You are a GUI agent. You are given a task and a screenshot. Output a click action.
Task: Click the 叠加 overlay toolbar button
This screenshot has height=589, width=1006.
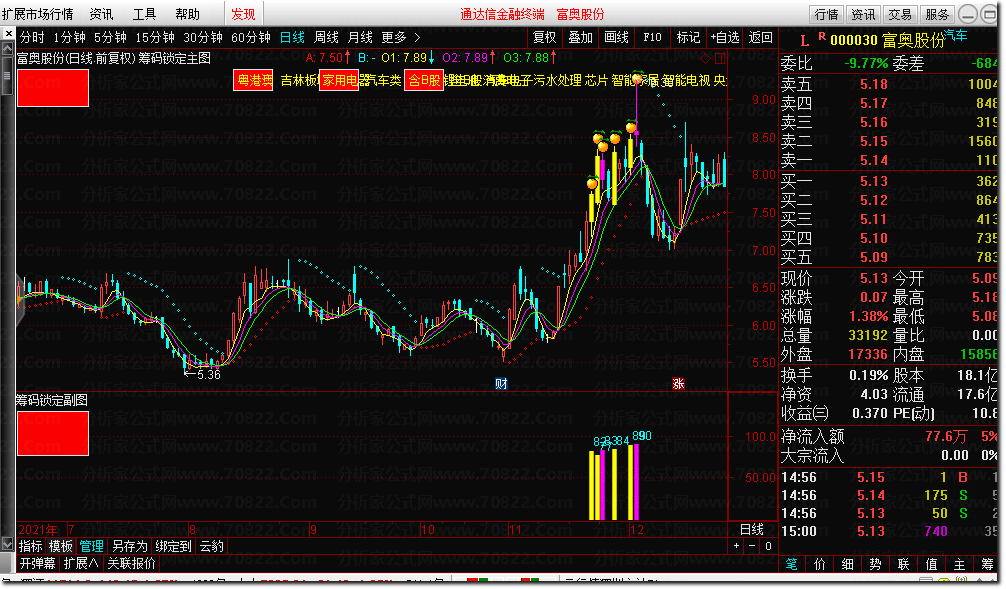(x=581, y=37)
